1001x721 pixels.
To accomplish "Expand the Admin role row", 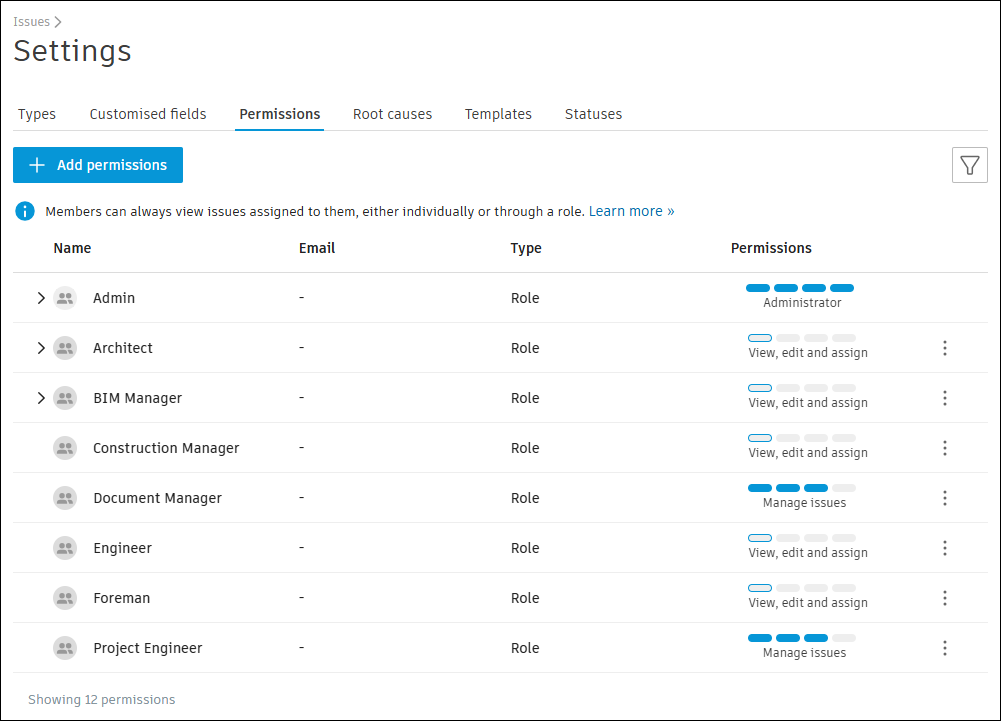I will 41,298.
